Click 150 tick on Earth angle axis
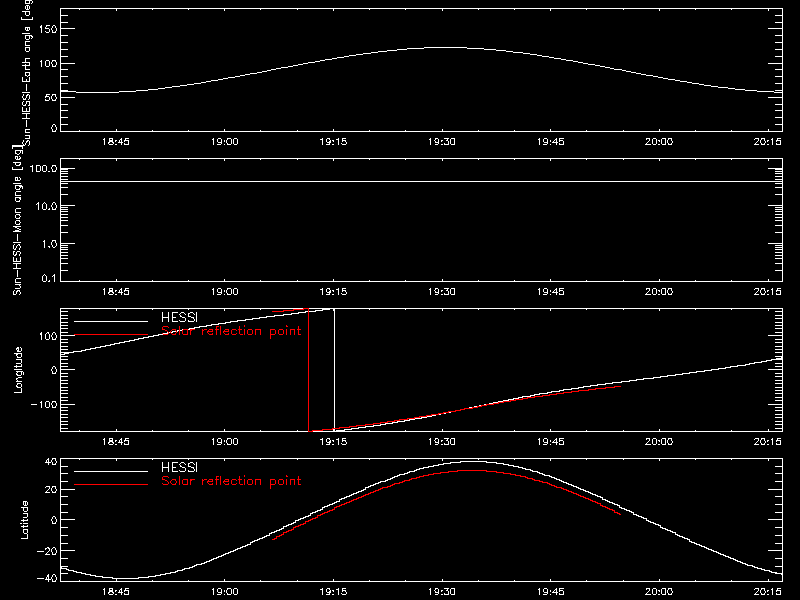Screen dimensions: 800x600 (x=48, y=29)
